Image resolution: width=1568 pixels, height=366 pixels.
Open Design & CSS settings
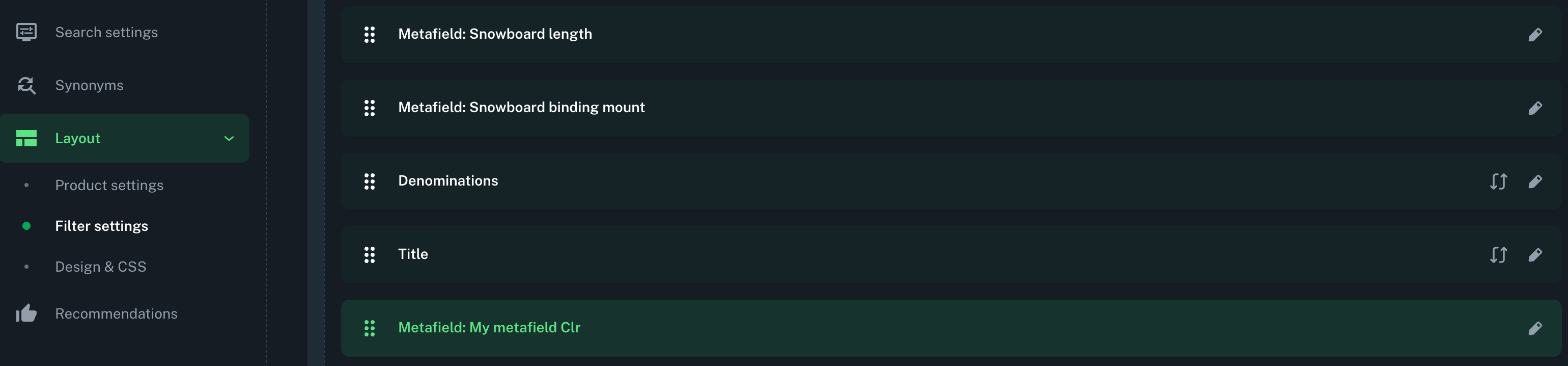tap(100, 267)
